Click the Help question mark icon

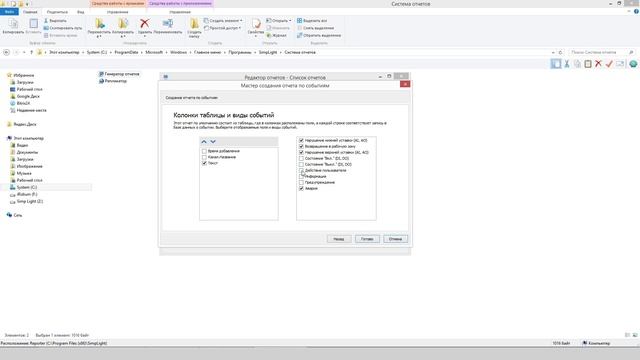pyautogui.click(x=636, y=11)
